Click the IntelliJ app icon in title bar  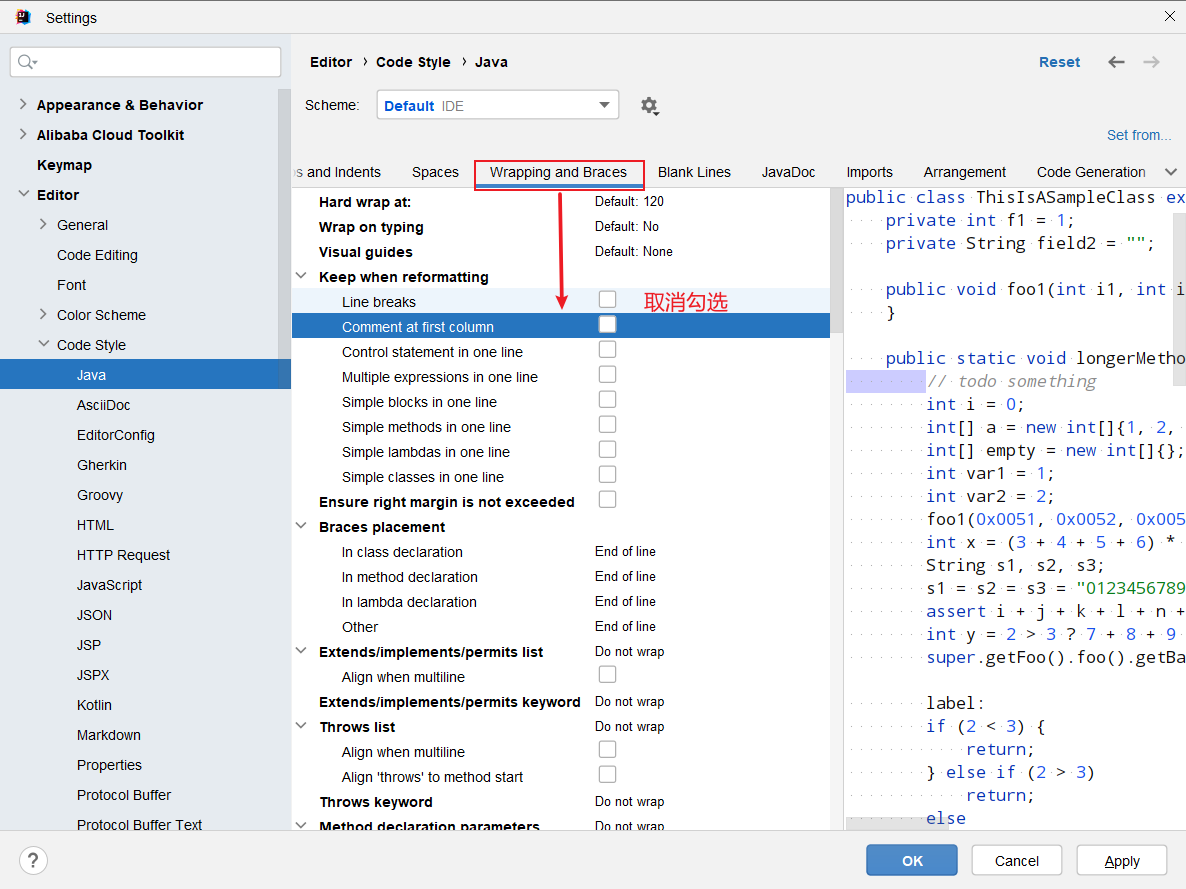click(x=23, y=17)
